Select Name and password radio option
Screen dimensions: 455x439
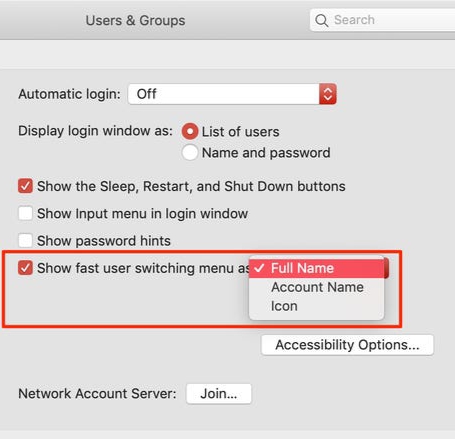[x=190, y=153]
